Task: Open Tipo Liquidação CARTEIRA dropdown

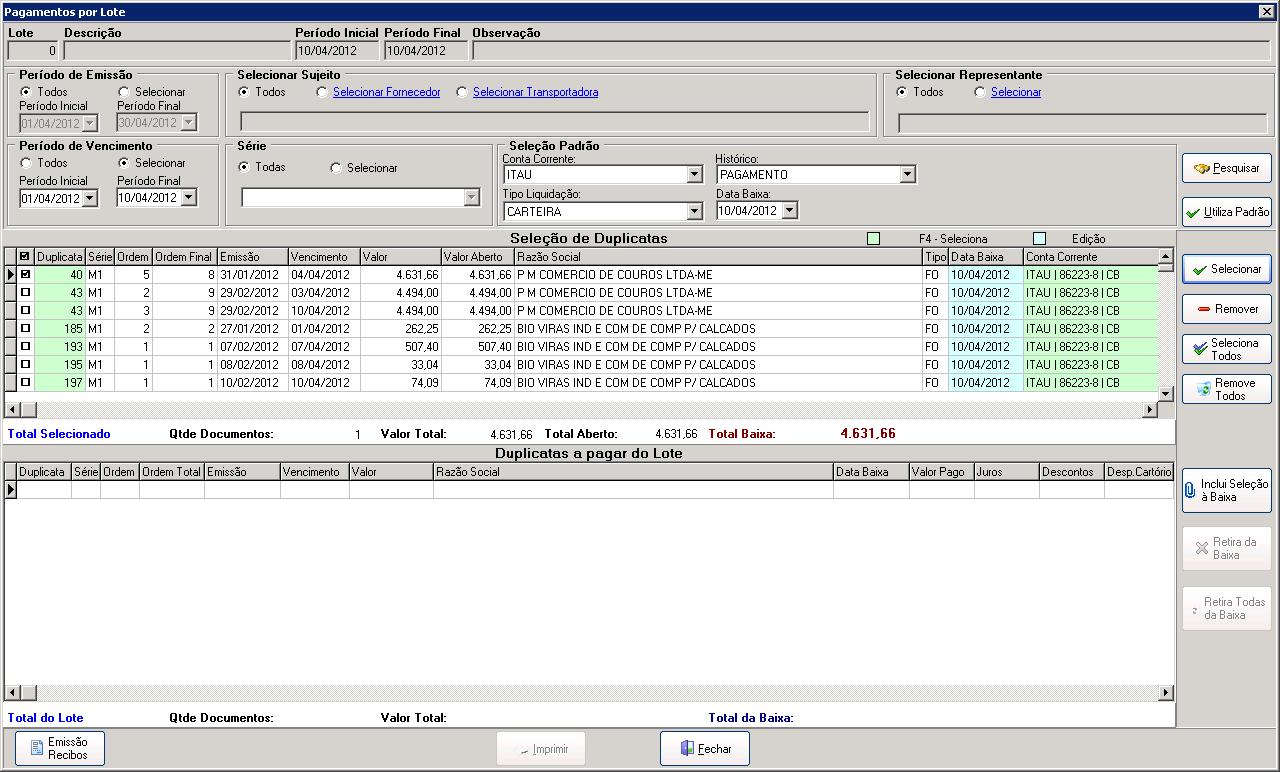Action: pyautogui.click(x=694, y=212)
